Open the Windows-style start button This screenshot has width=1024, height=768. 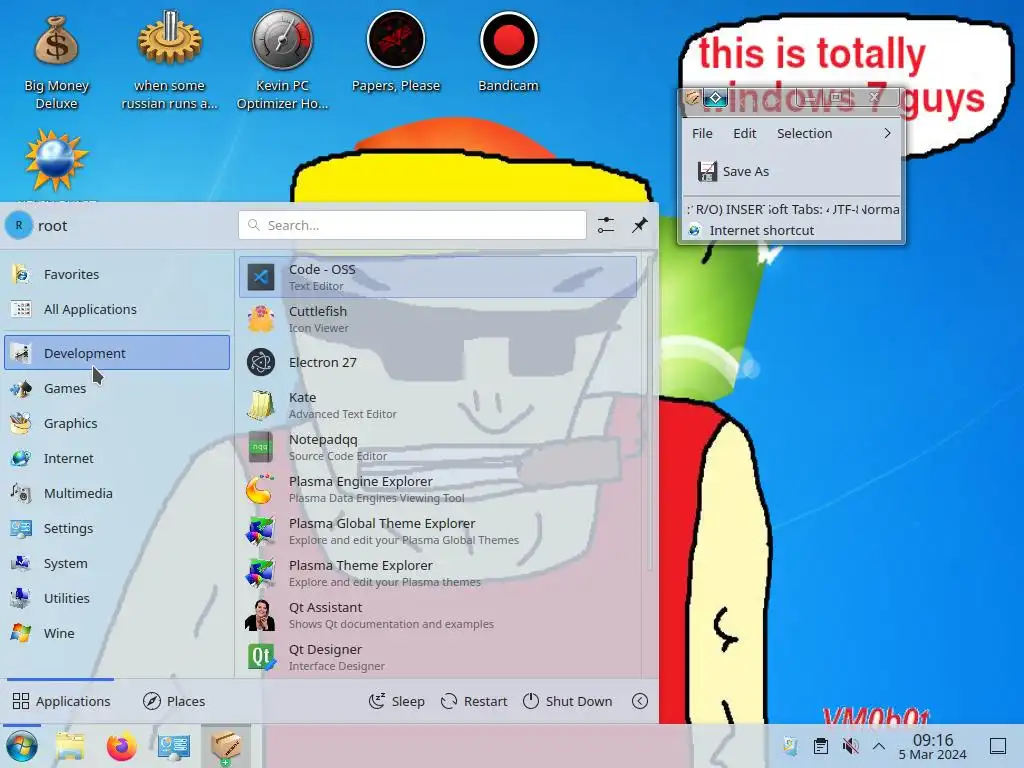pos(22,746)
